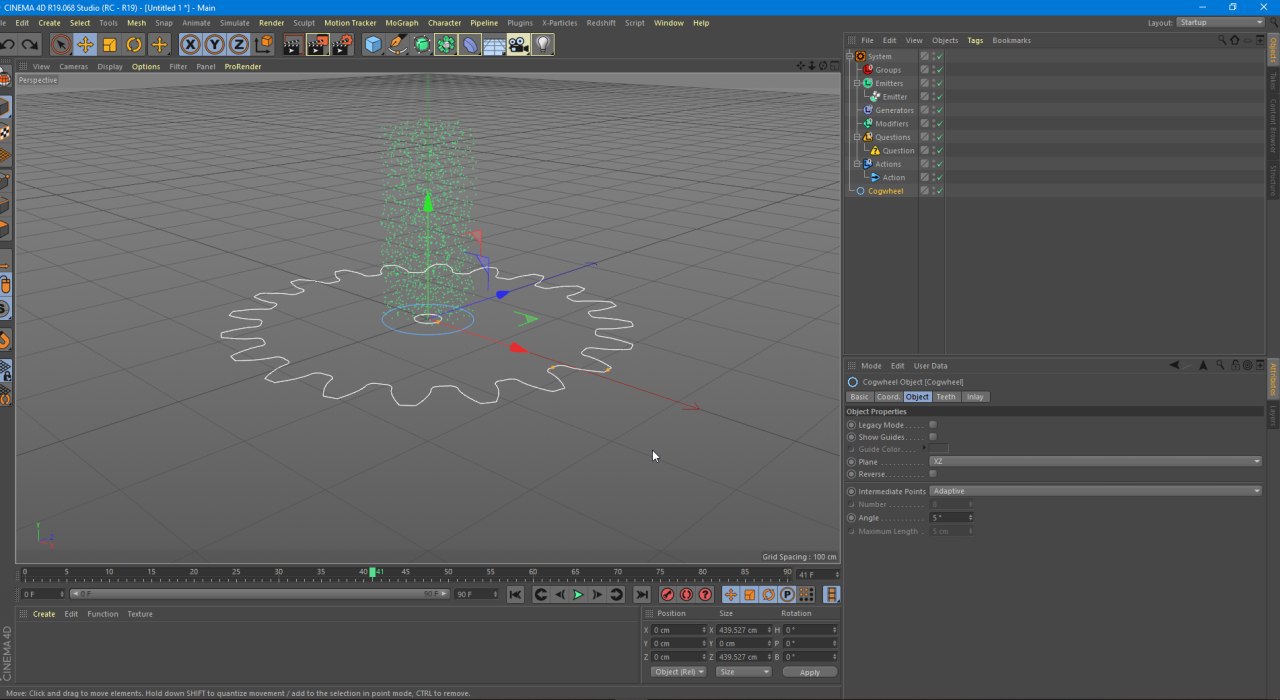This screenshot has height=700, width=1280.
Task: Click the Object Manager search icon
Action: [1222, 40]
